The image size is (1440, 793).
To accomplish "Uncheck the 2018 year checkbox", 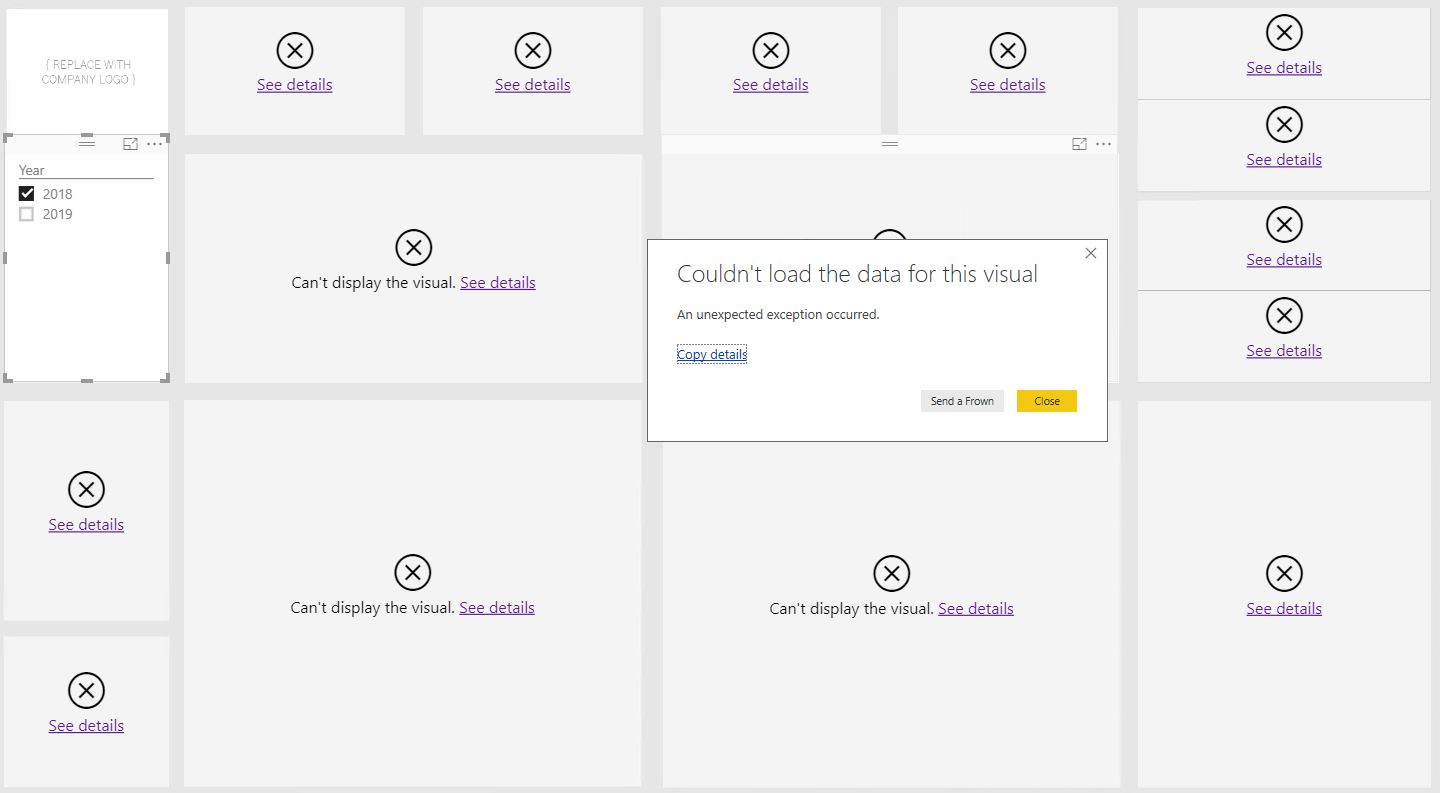I will click(x=27, y=194).
